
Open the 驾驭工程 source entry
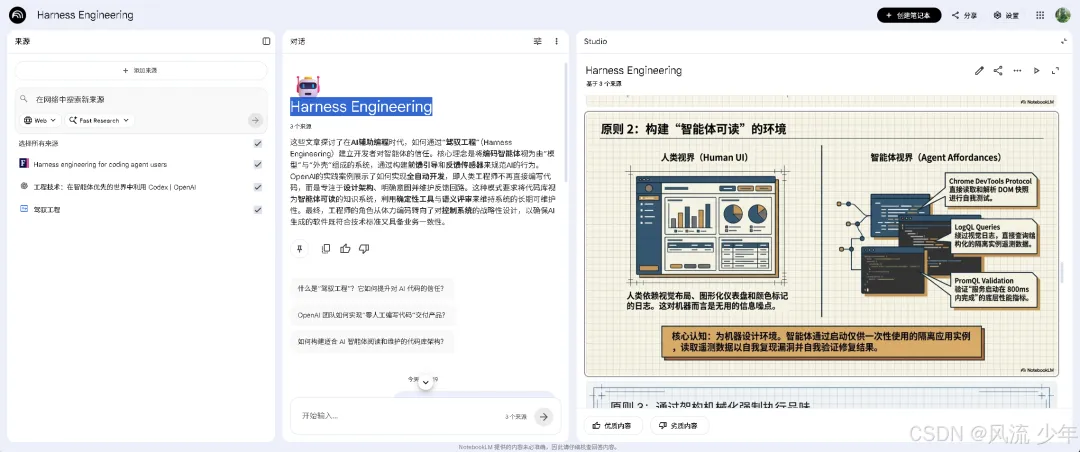[47, 209]
